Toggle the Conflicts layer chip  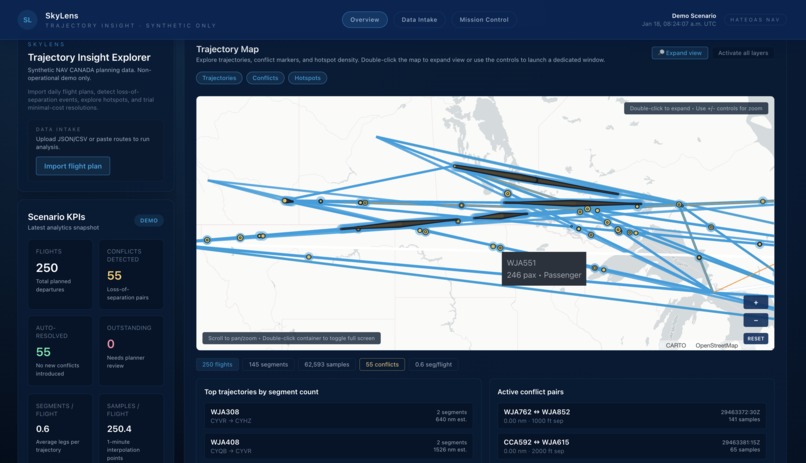tap(265, 78)
